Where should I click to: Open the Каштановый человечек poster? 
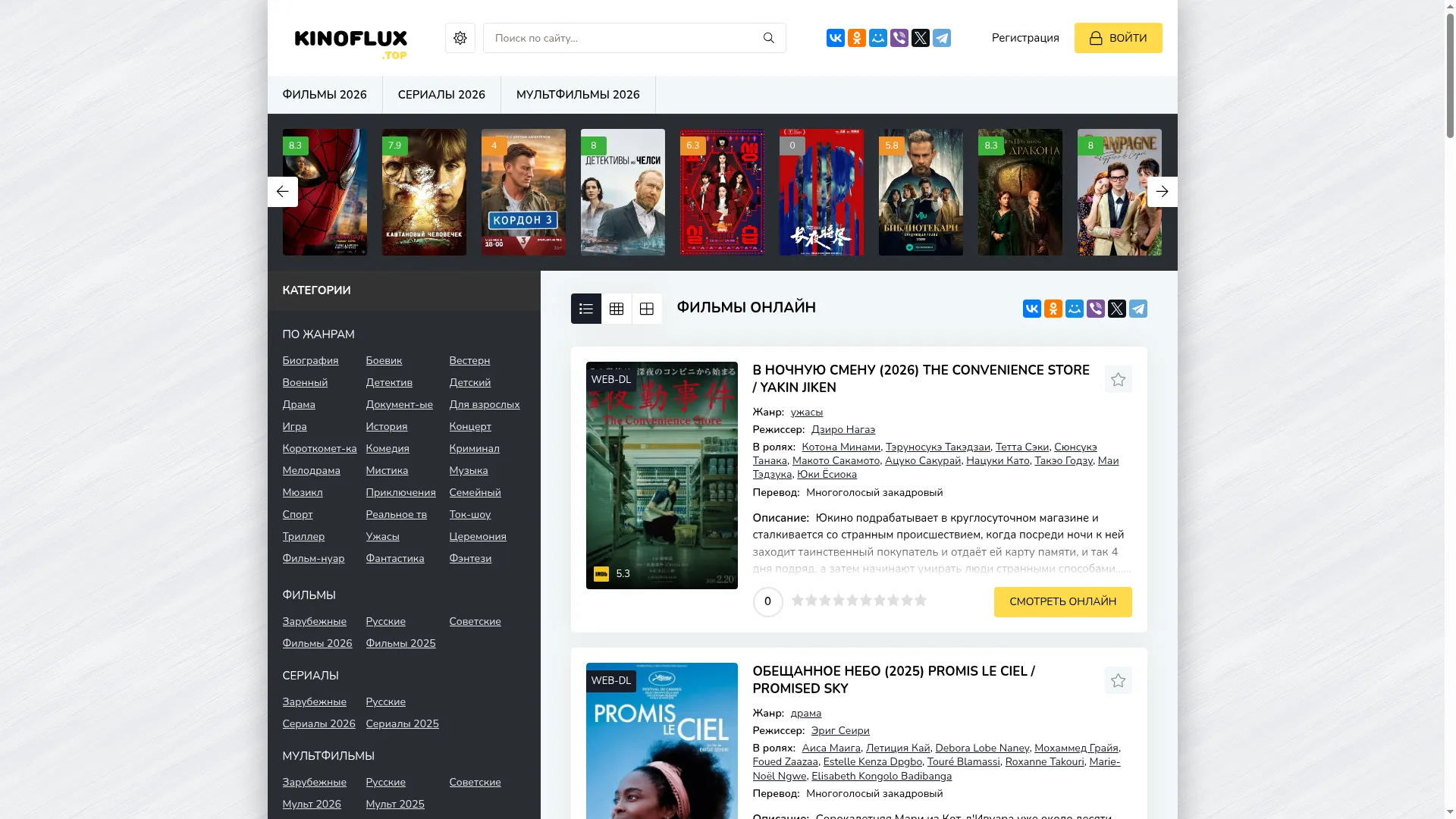pyautogui.click(x=424, y=192)
